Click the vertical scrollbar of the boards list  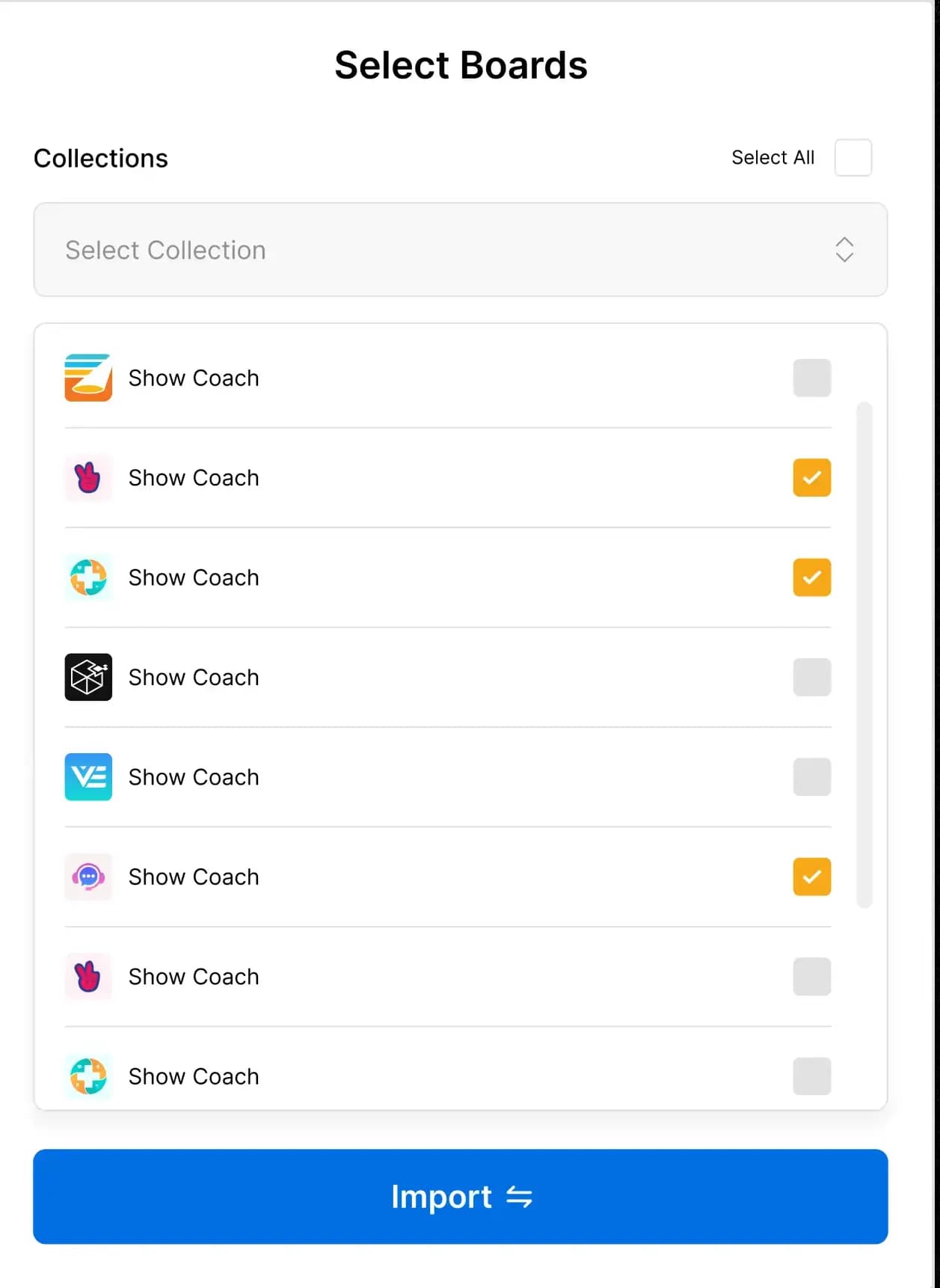[864, 654]
